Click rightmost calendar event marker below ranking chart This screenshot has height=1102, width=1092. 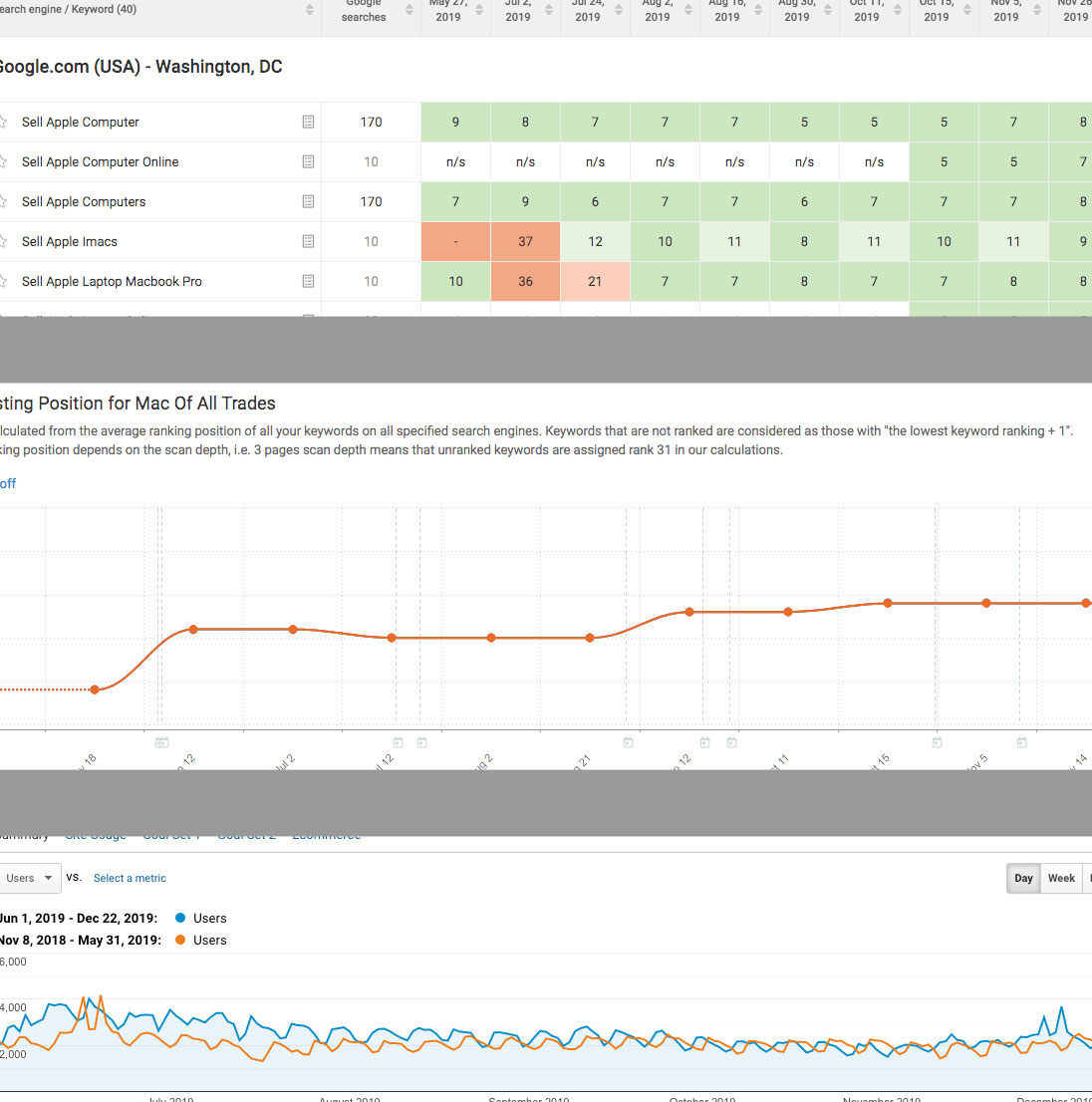(x=1021, y=742)
